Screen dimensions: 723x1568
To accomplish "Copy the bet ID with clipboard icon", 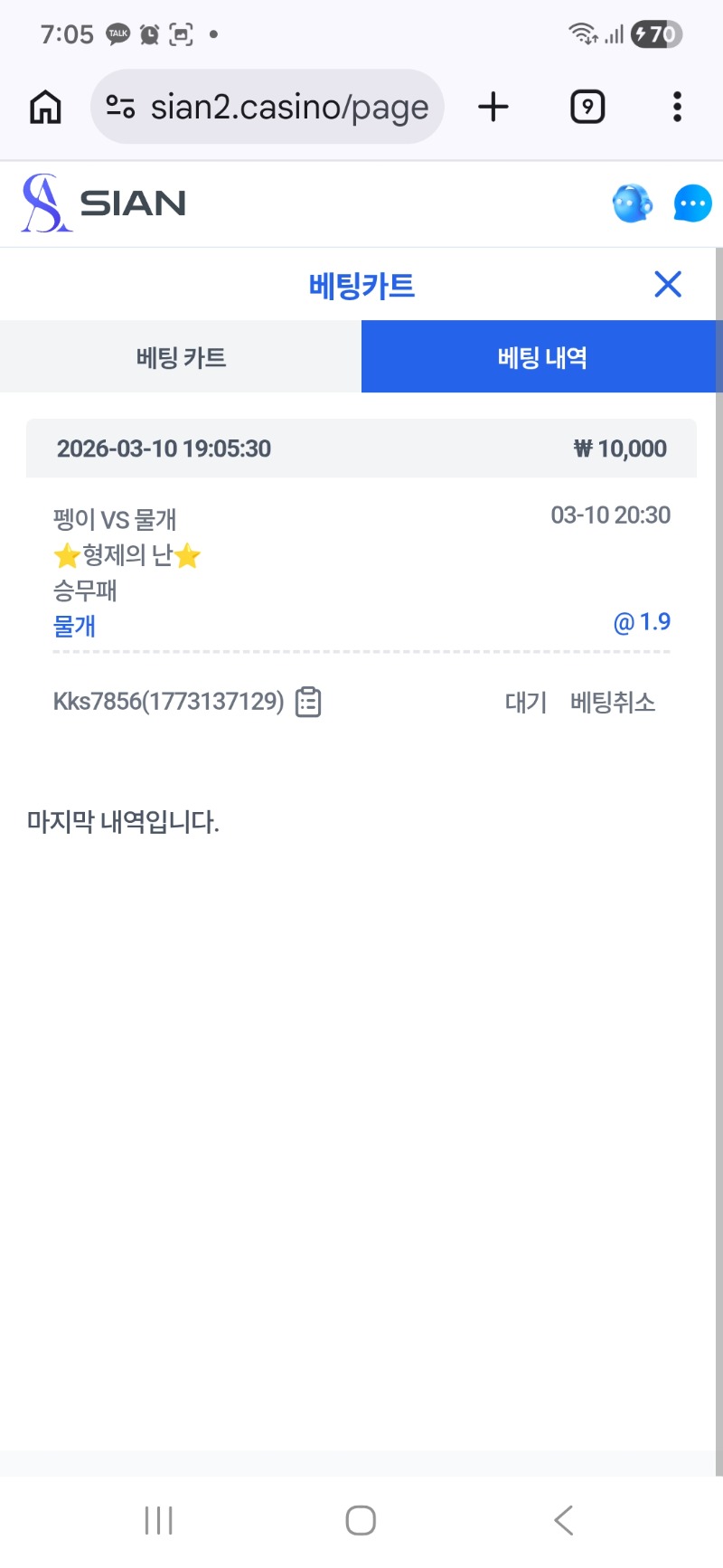I will pos(308,702).
